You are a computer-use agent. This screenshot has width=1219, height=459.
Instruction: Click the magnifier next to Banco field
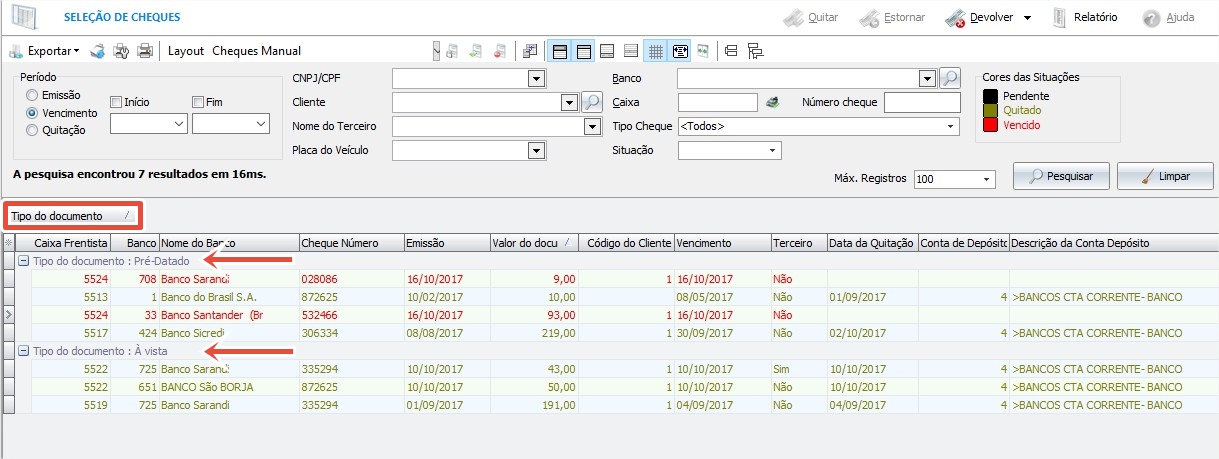(949, 78)
